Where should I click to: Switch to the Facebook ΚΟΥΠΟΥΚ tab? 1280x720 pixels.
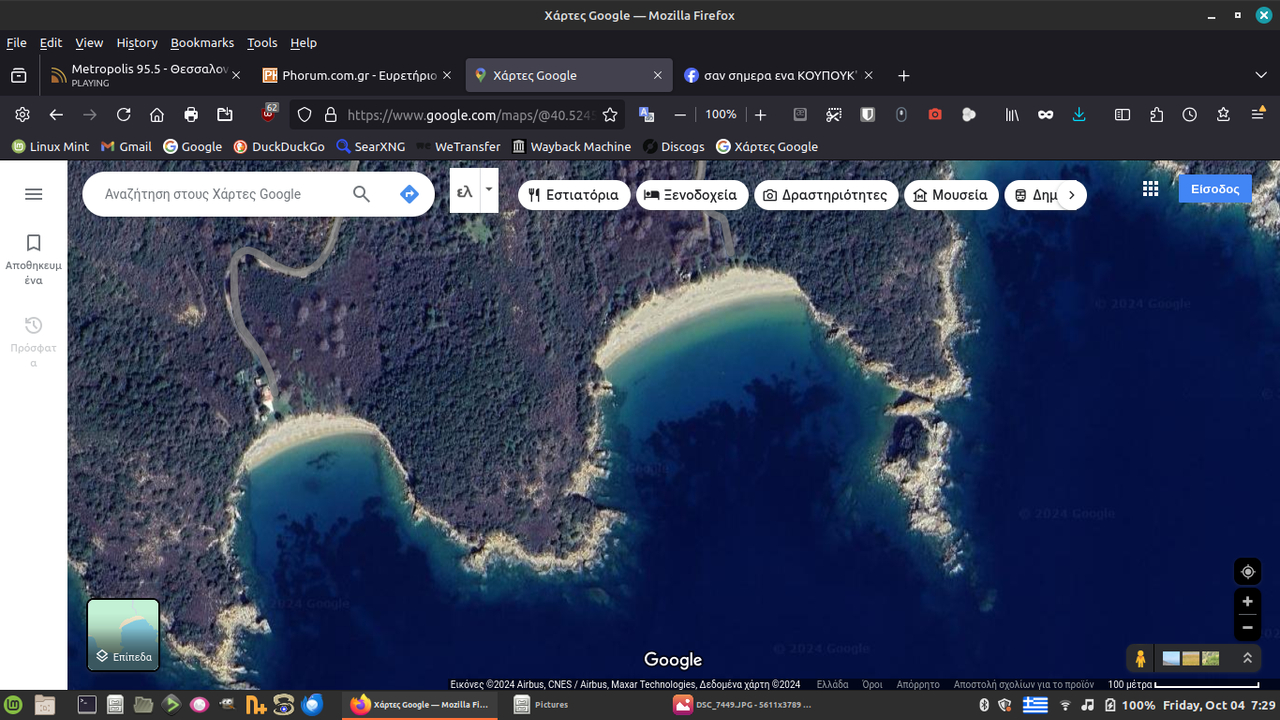[x=777, y=75]
